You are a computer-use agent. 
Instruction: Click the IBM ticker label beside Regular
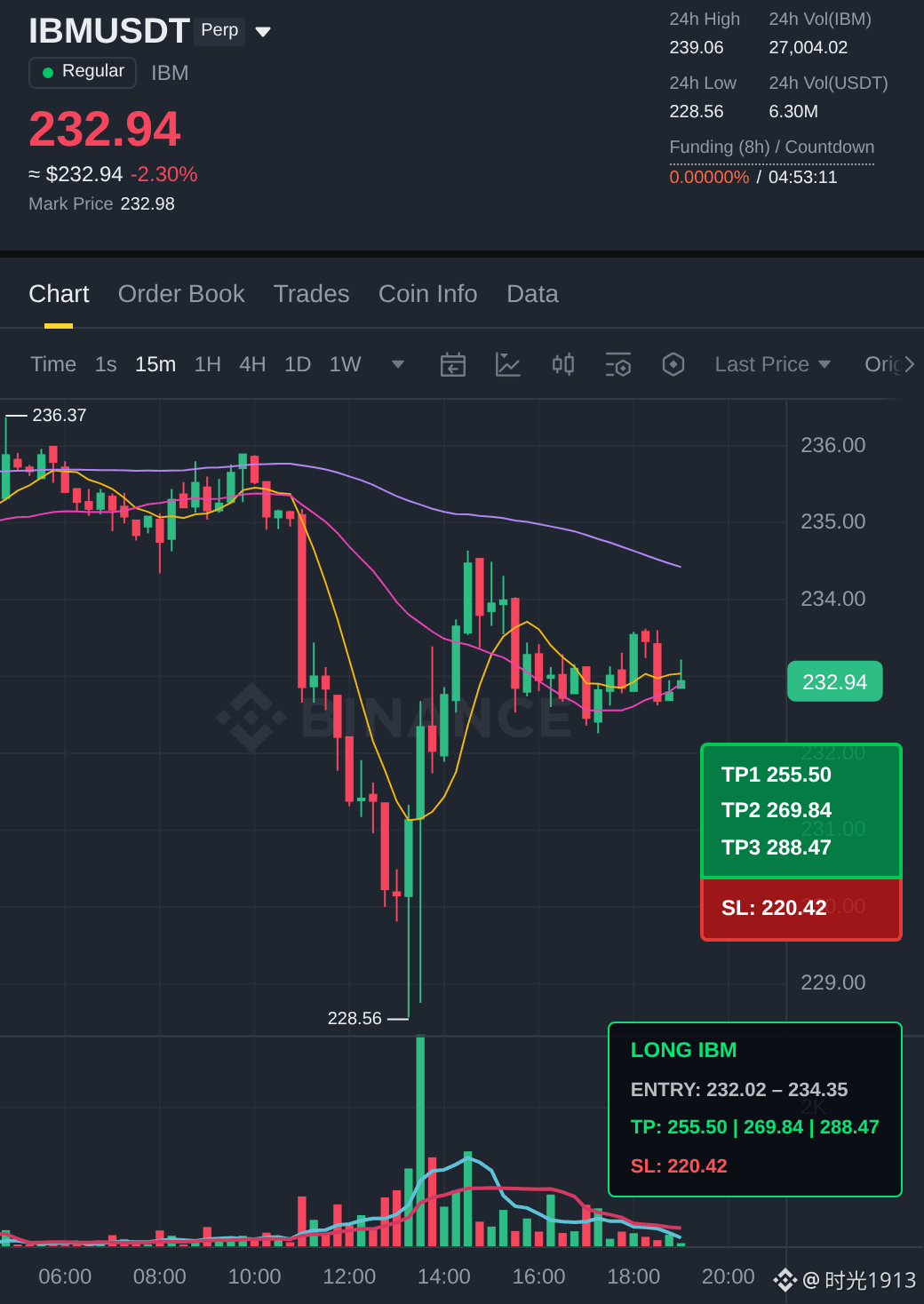[170, 73]
